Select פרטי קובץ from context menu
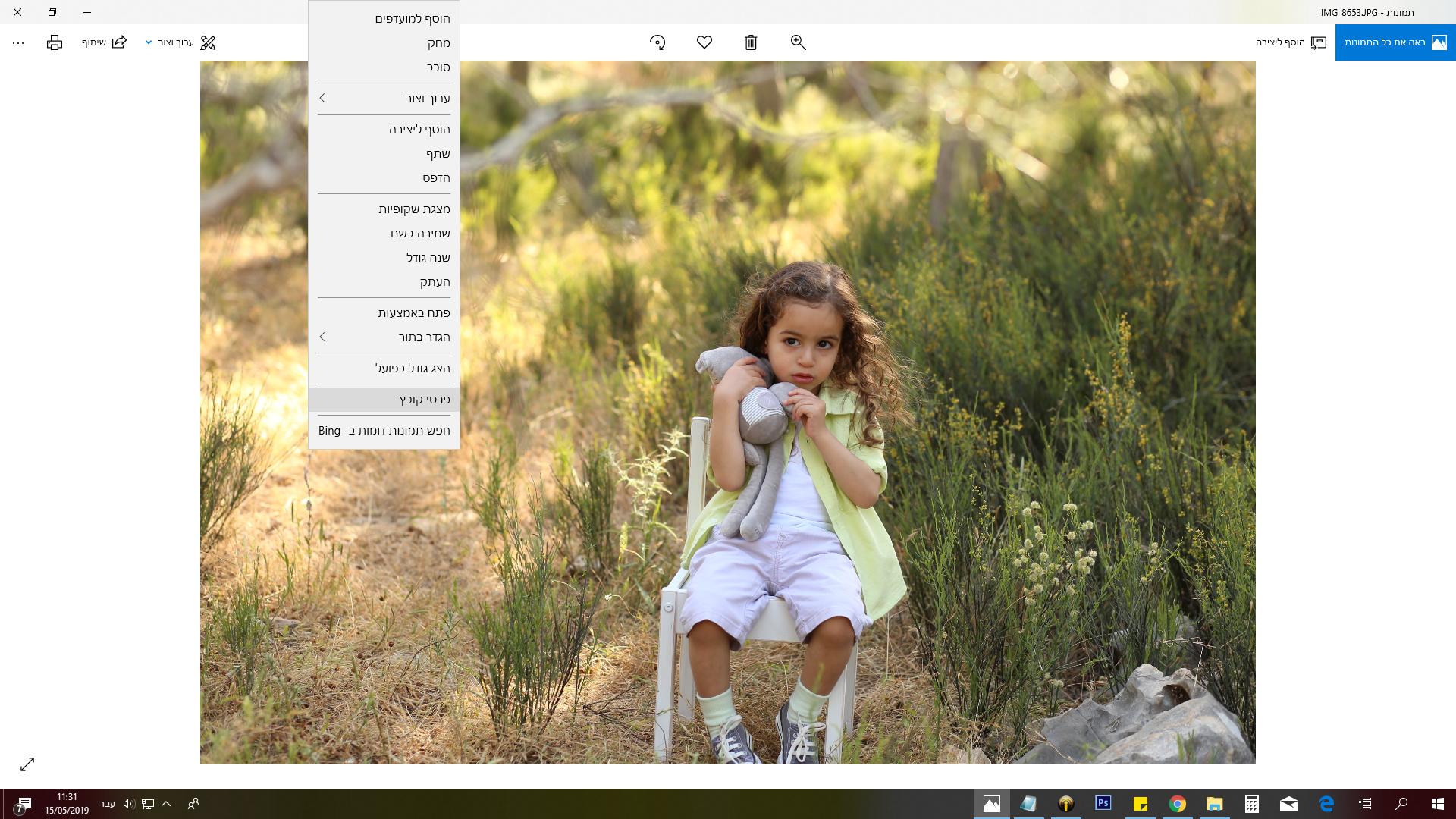 (x=384, y=400)
